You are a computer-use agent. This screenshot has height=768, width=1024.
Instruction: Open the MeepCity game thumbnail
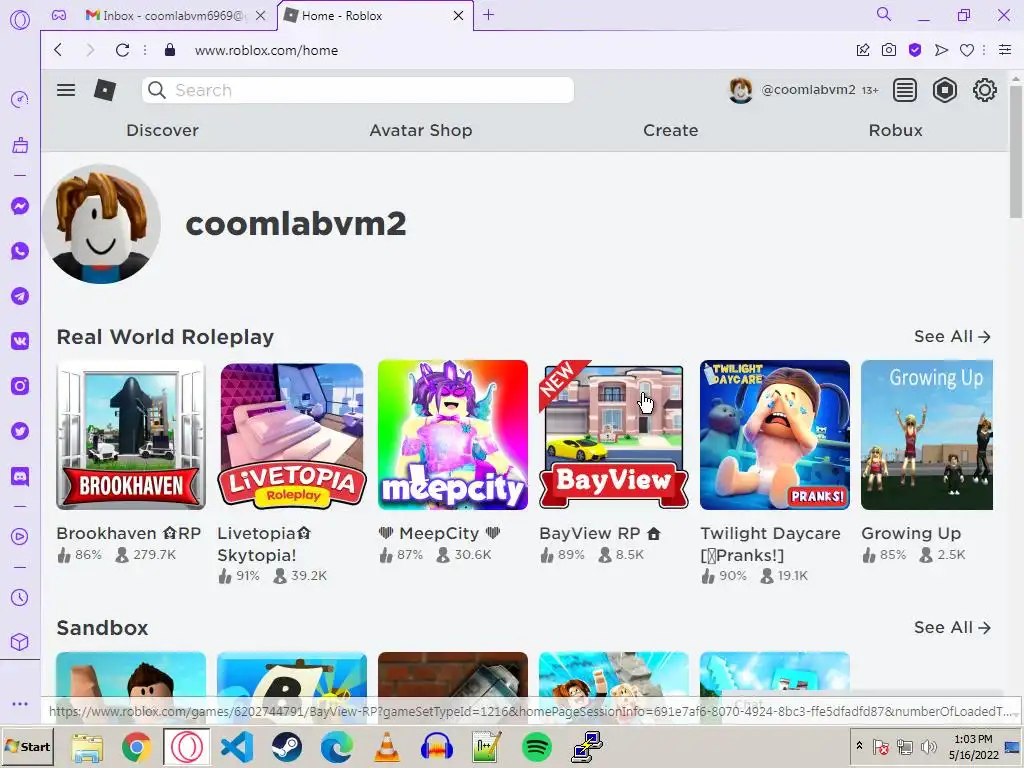coord(453,435)
